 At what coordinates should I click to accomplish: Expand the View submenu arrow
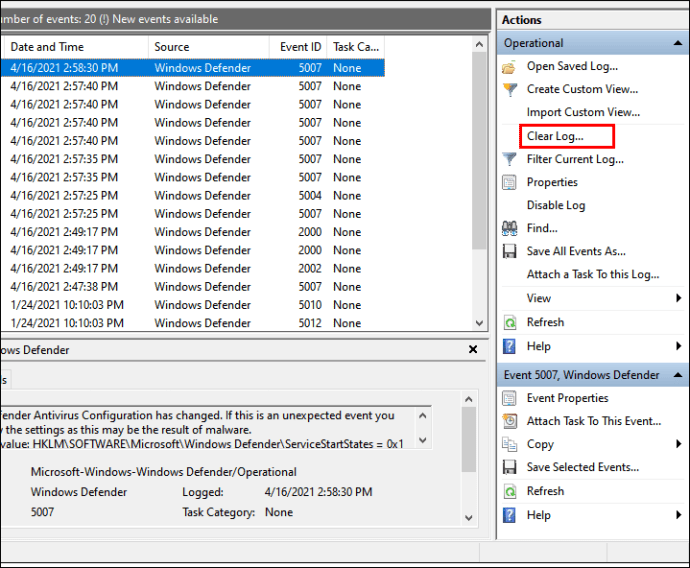click(x=679, y=298)
